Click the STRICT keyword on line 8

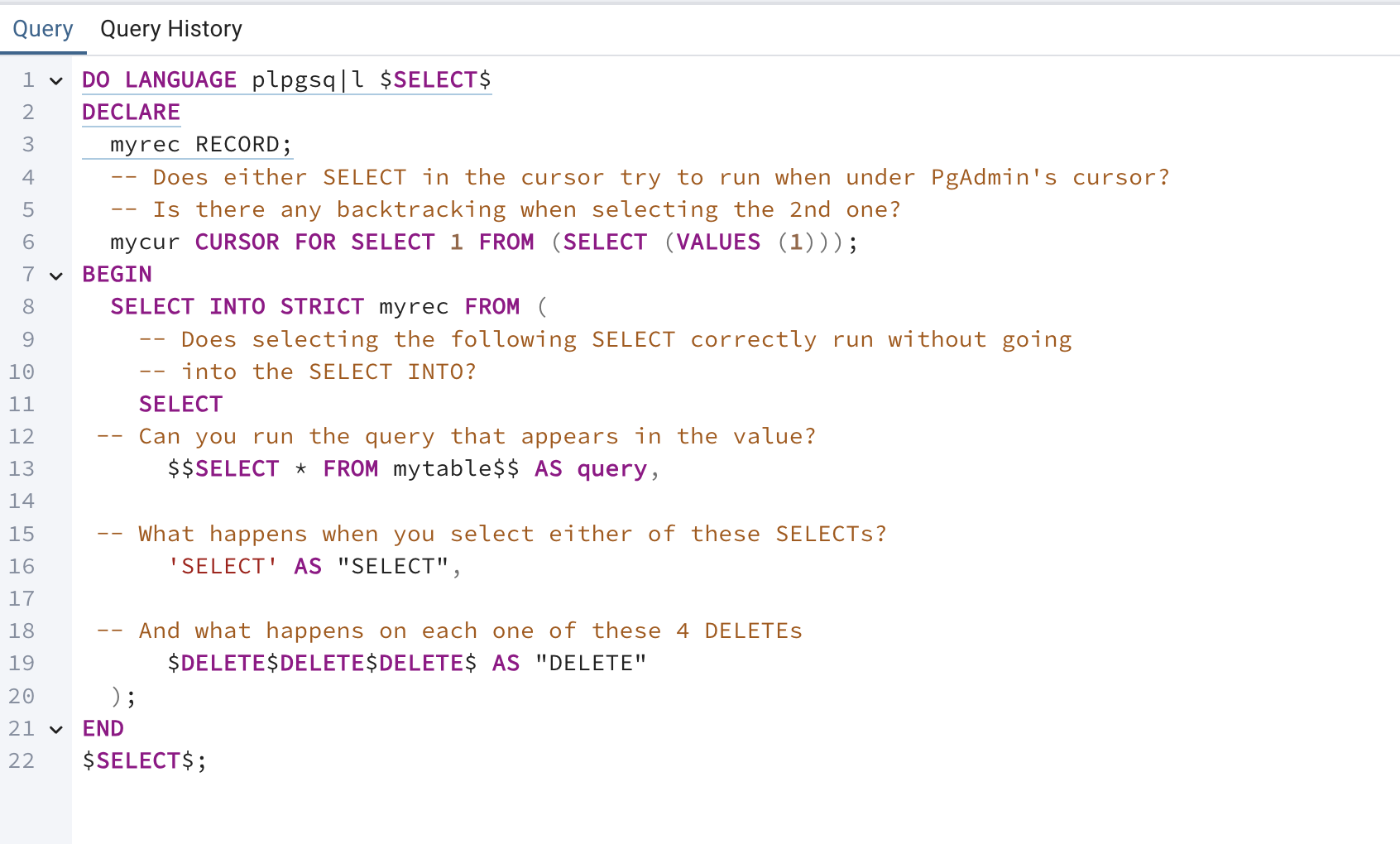pos(322,307)
